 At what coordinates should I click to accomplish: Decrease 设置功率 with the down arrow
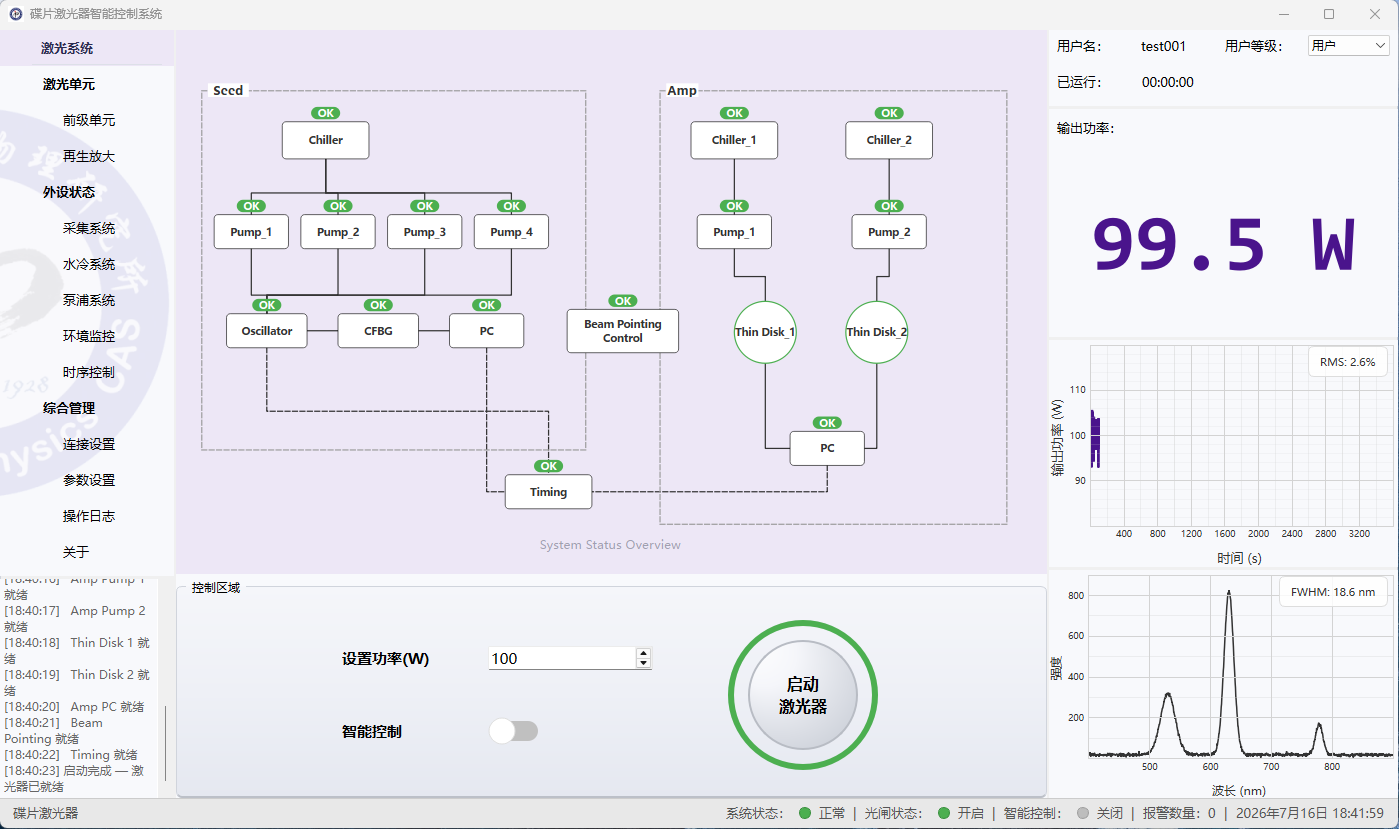(x=643, y=663)
